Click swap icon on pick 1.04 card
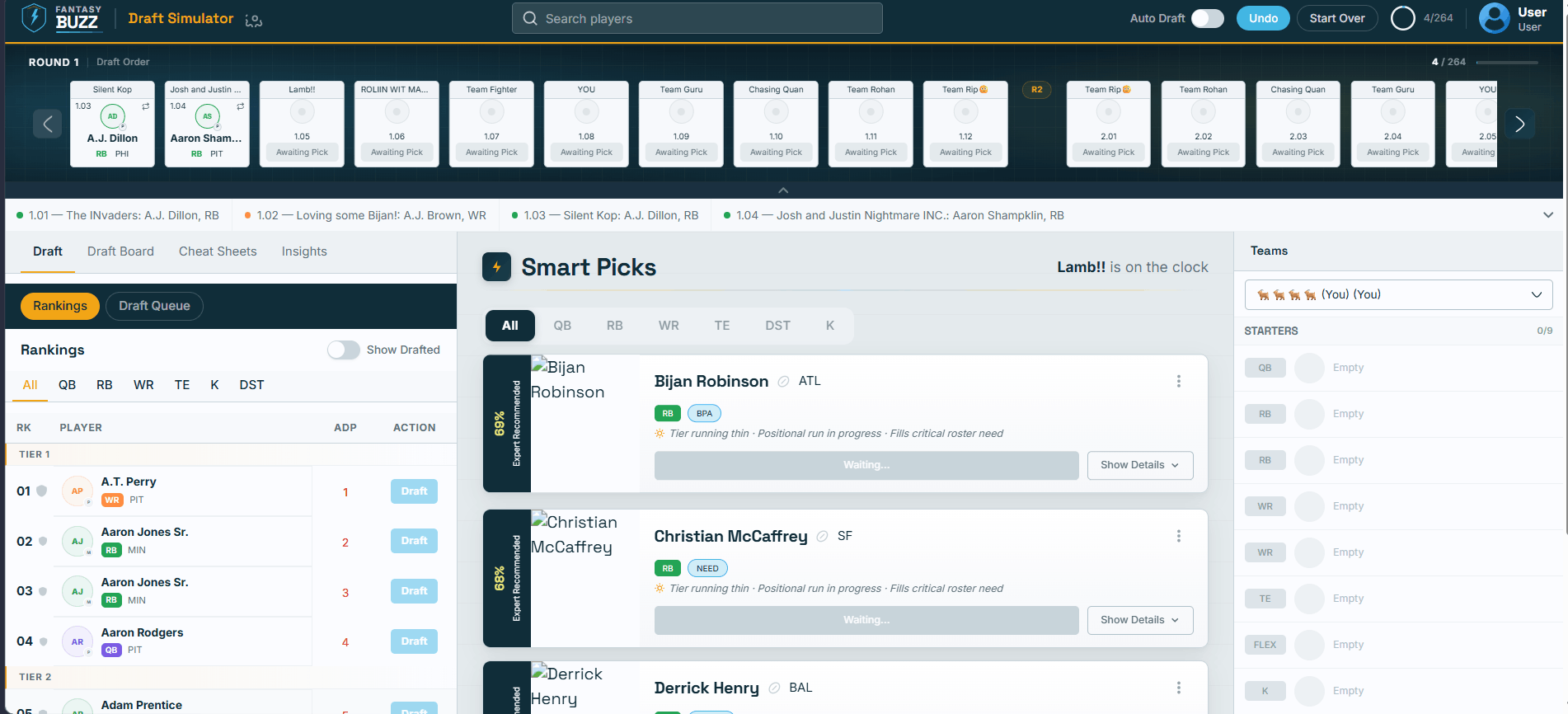The image size is (1568, 714). (x=241, y=106)
